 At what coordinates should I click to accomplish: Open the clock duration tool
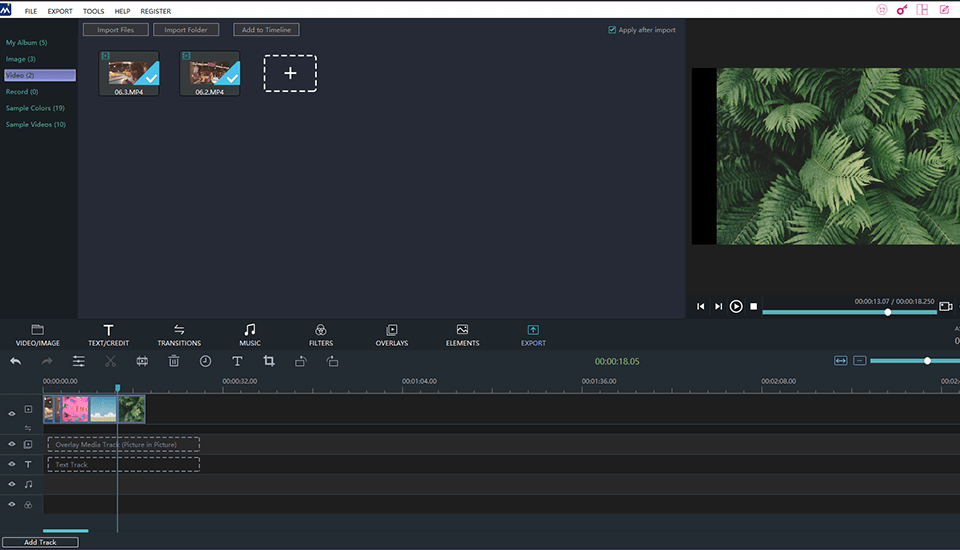point(205,361)
